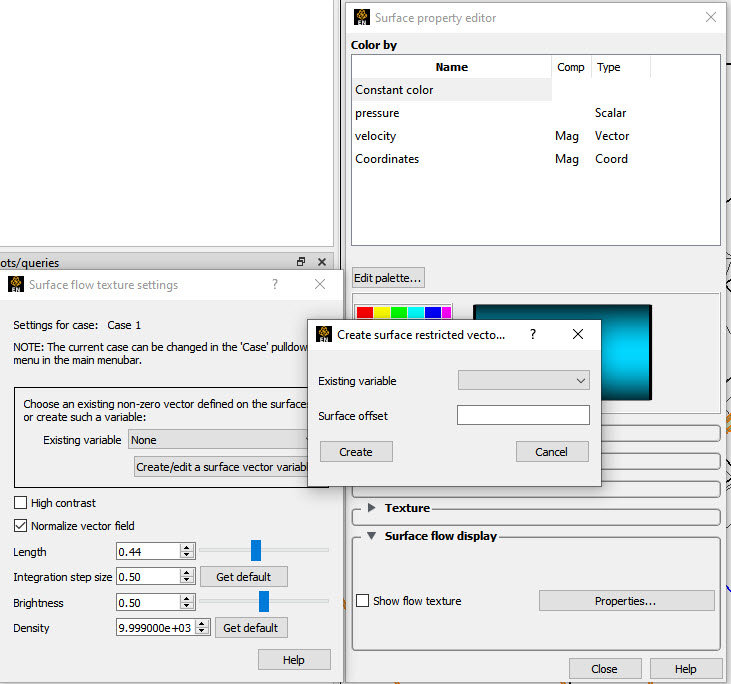Image resolution: width=731 pixels, height=684 pixels.
Task: Pick the cyan color swatch
Action: coord(416,312)
